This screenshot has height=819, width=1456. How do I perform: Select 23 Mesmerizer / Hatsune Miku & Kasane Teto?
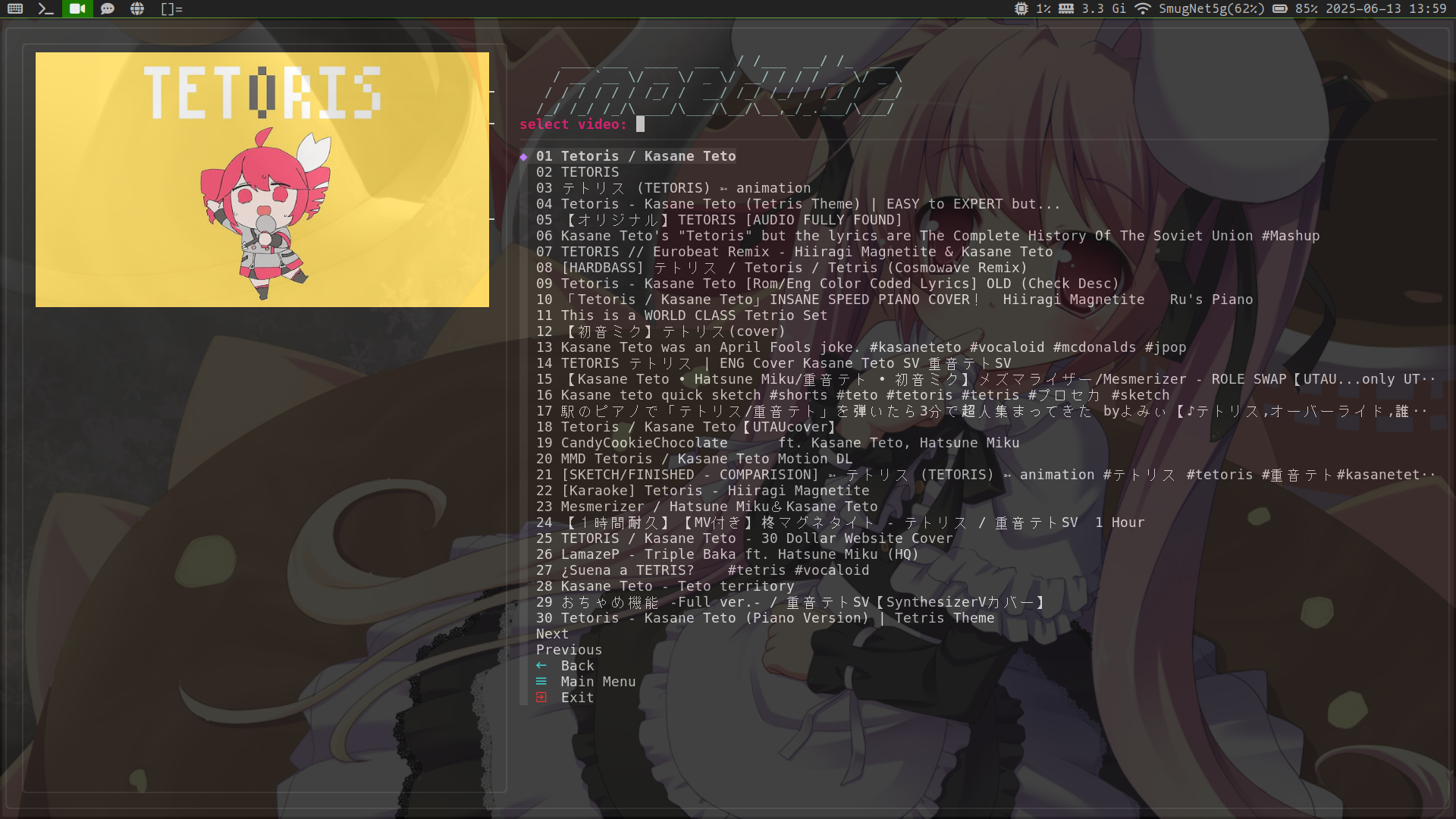707,507
